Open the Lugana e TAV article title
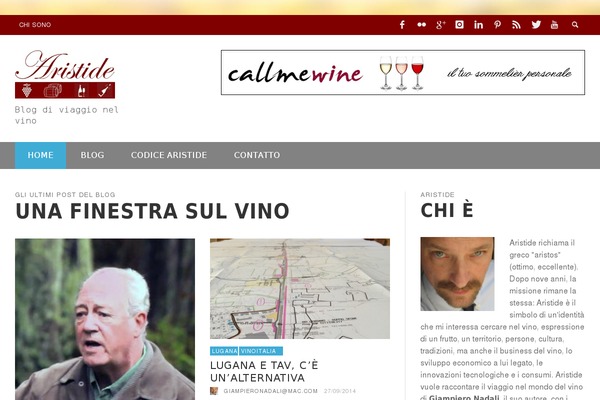 tap(264, 371)
